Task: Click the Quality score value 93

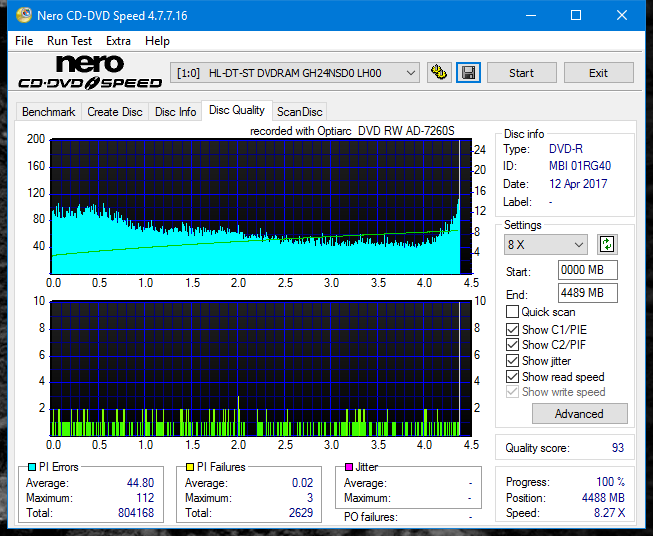Action: [618, 448]
